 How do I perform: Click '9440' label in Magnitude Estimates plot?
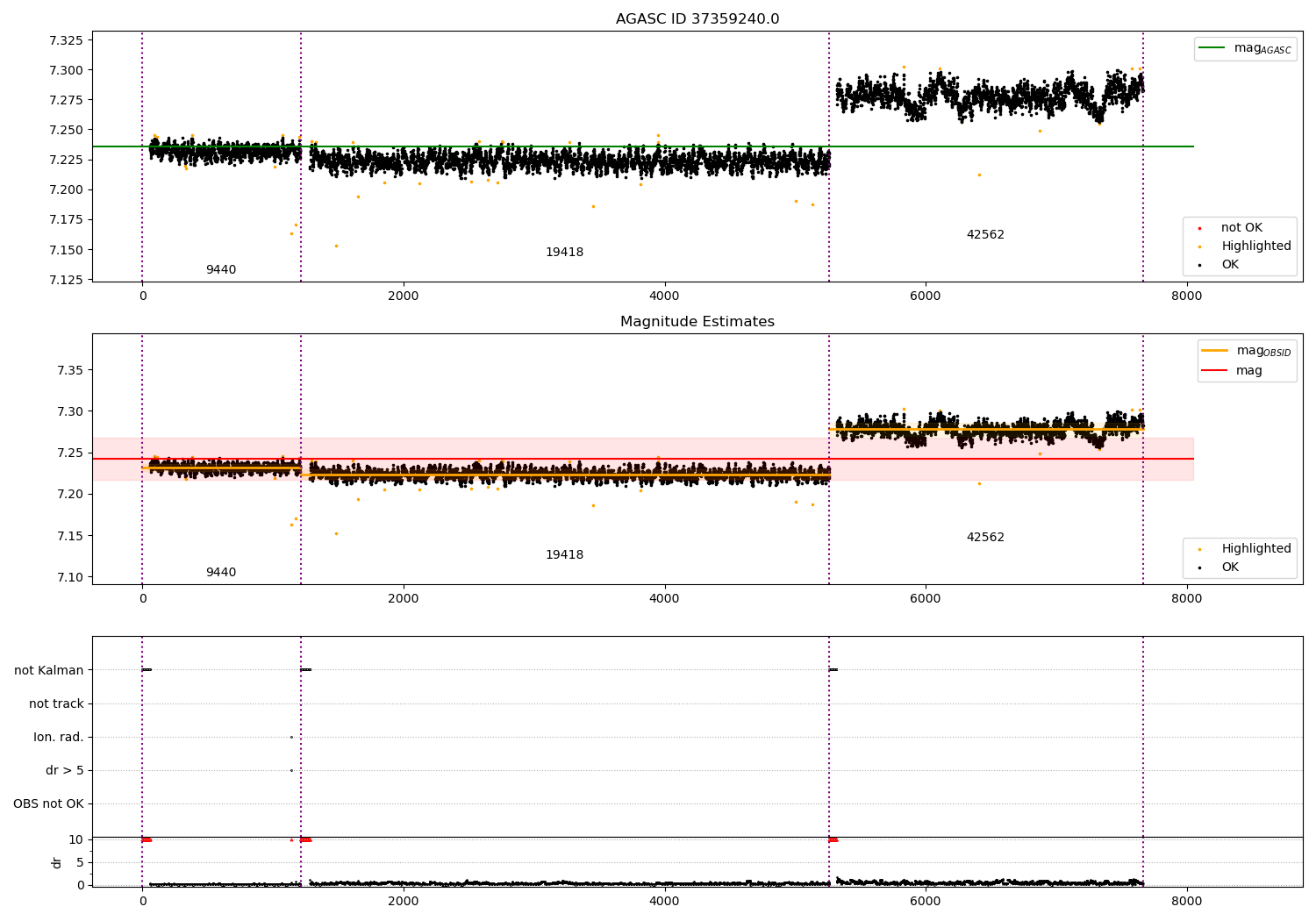point(221,573)
